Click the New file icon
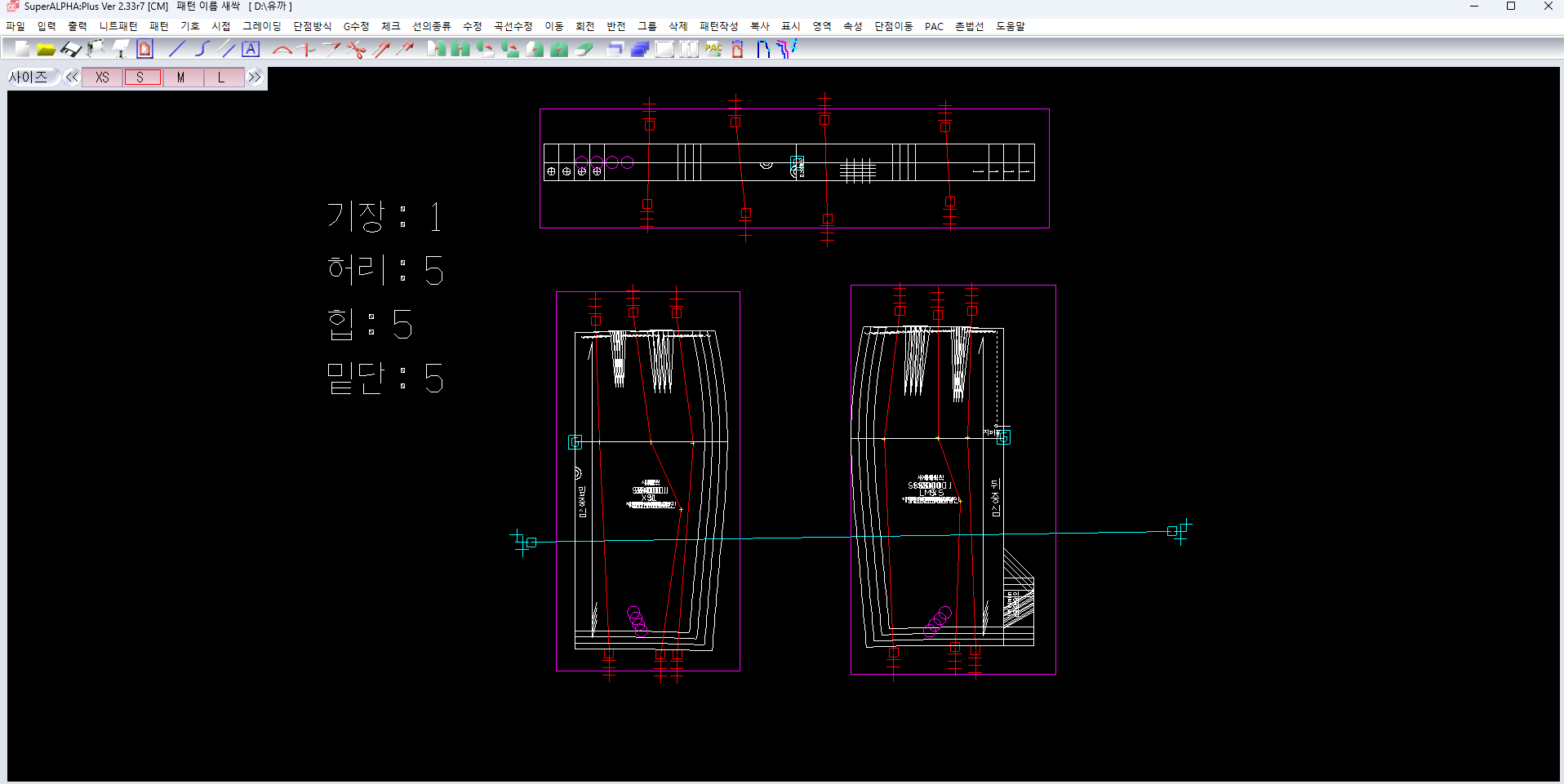Screen dimensions: 1564x784 click(22, 49)
